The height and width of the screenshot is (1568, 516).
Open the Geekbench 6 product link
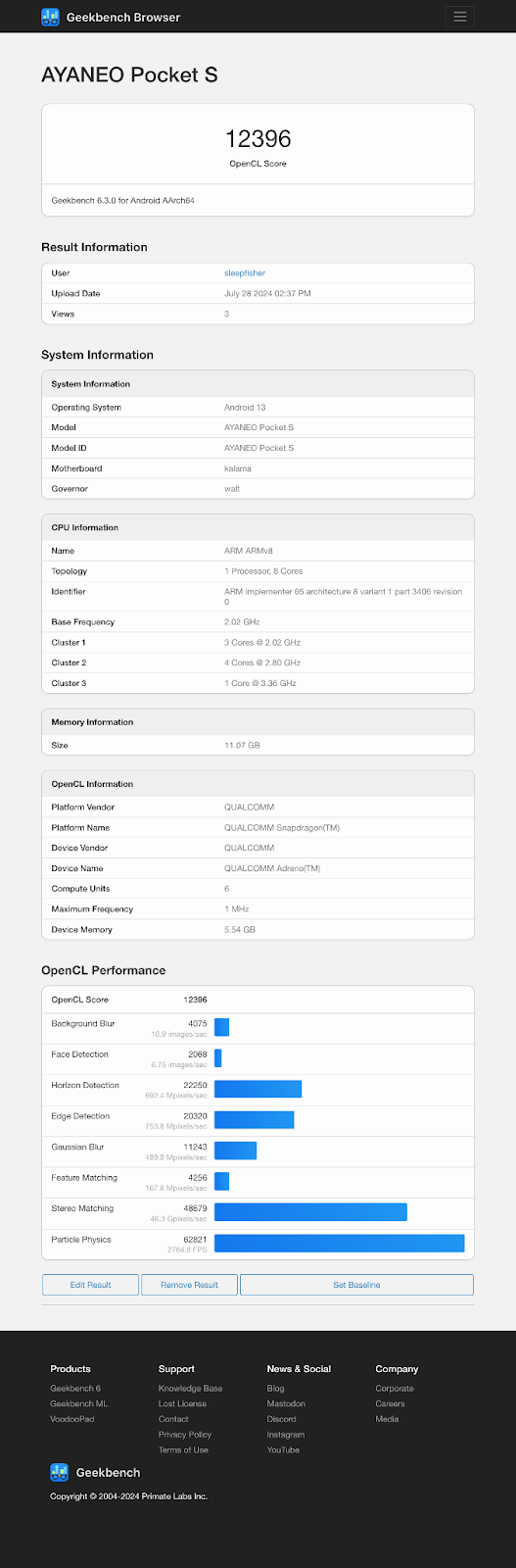pos(75,1389)
